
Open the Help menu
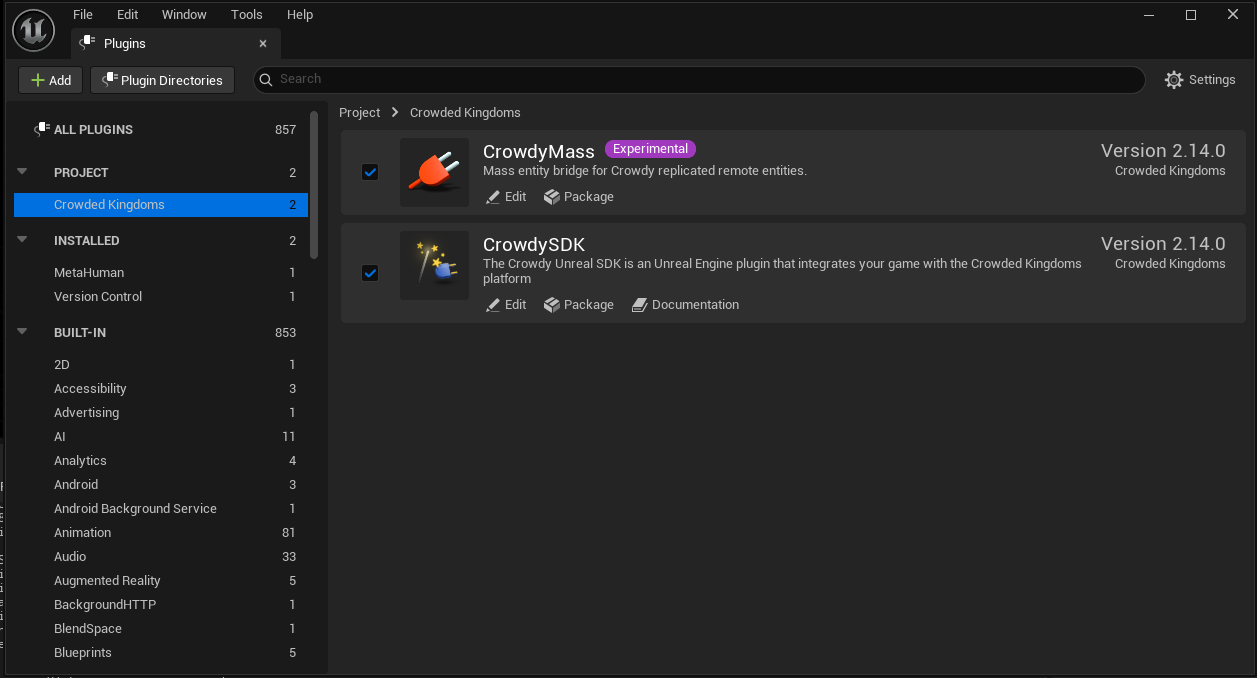(300, 14)
